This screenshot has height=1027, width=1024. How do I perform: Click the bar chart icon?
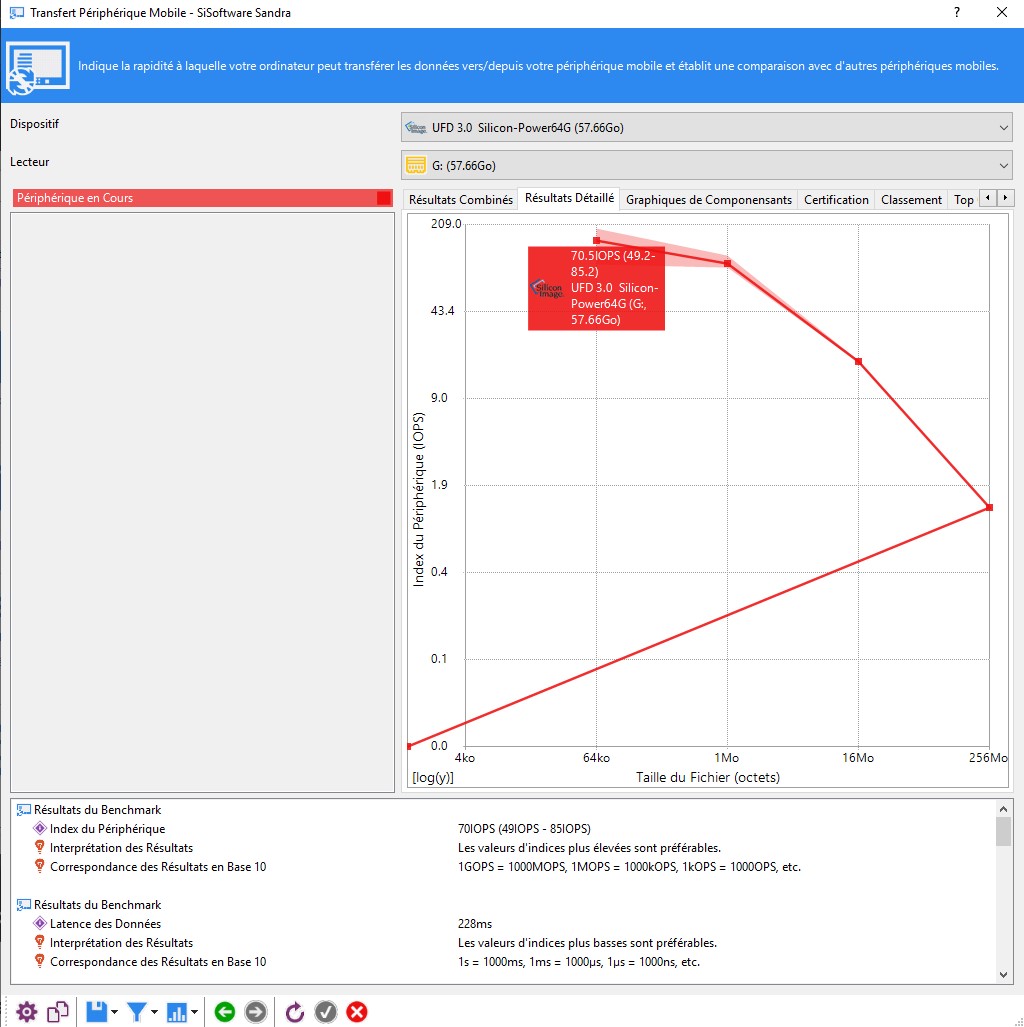coord(177,1012)
